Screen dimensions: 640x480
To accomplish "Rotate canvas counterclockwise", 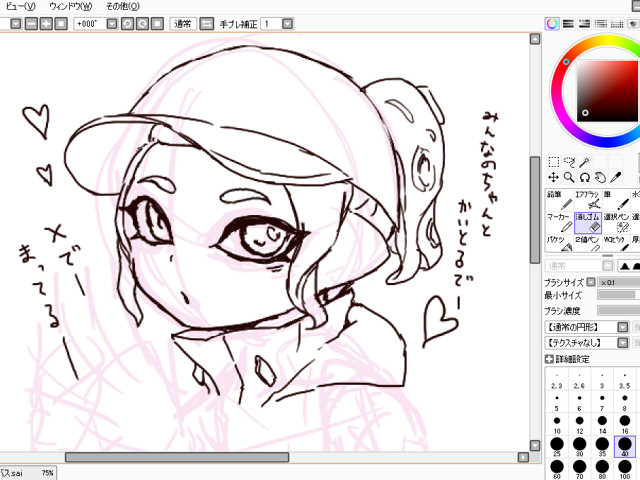I will pos(127,24).
